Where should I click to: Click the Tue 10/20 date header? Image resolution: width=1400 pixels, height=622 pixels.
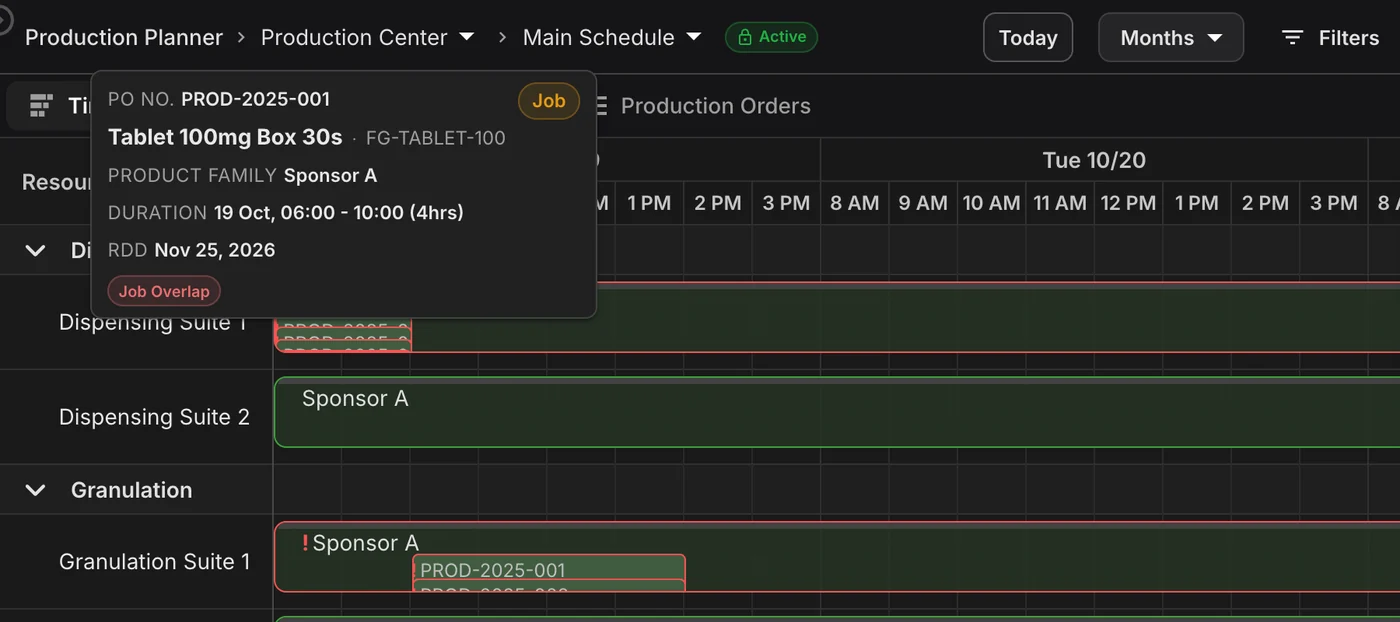click(1094, 160)
